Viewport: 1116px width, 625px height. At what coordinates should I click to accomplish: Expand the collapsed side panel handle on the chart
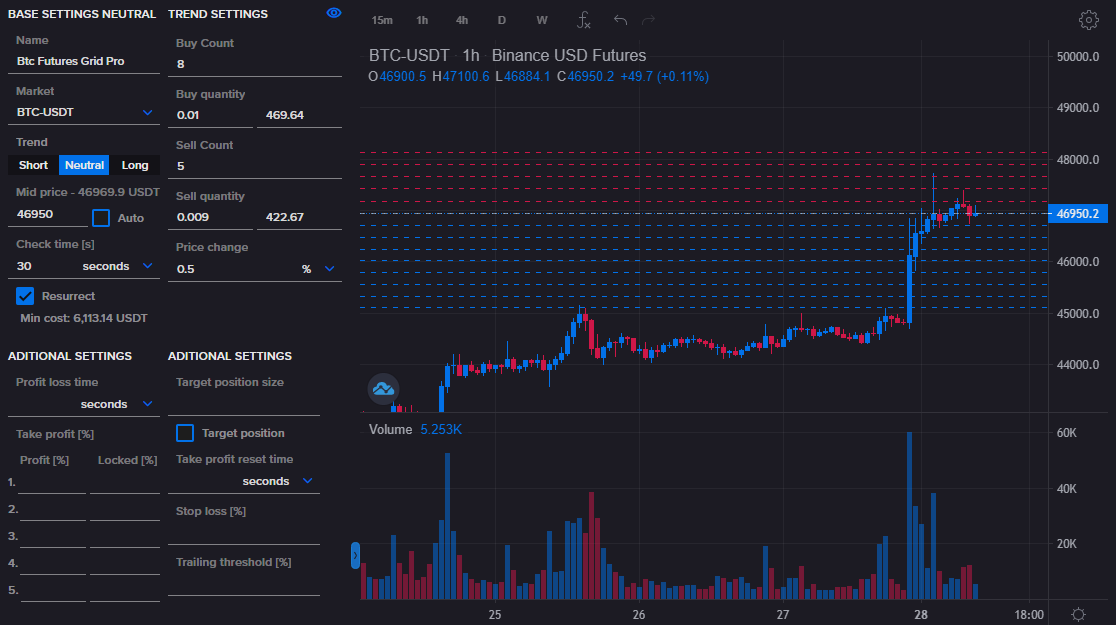(x=355, y=556)
